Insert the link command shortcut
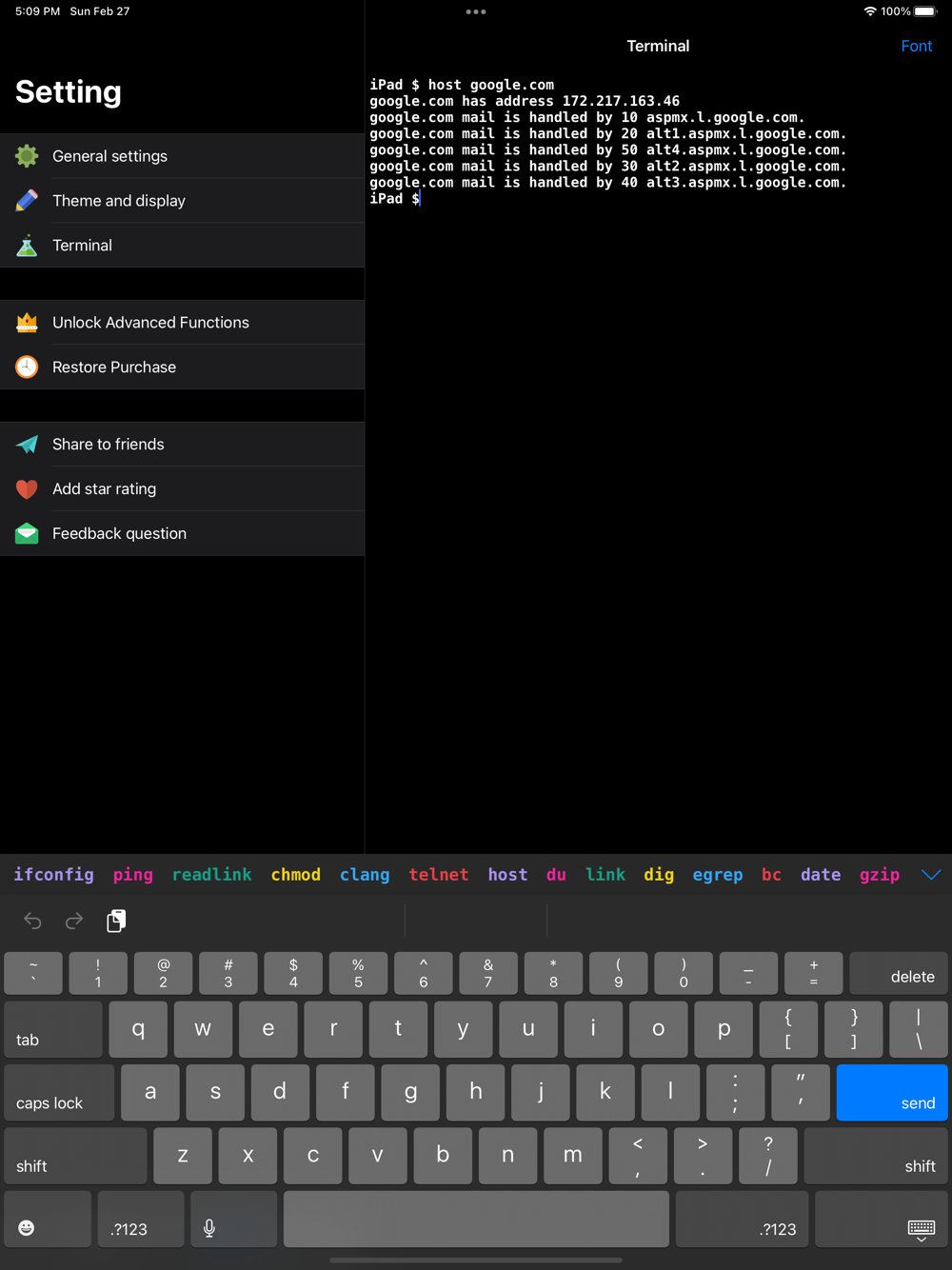Image resolution: width=952 pixels, height=1270 pixels. (605, 874)
